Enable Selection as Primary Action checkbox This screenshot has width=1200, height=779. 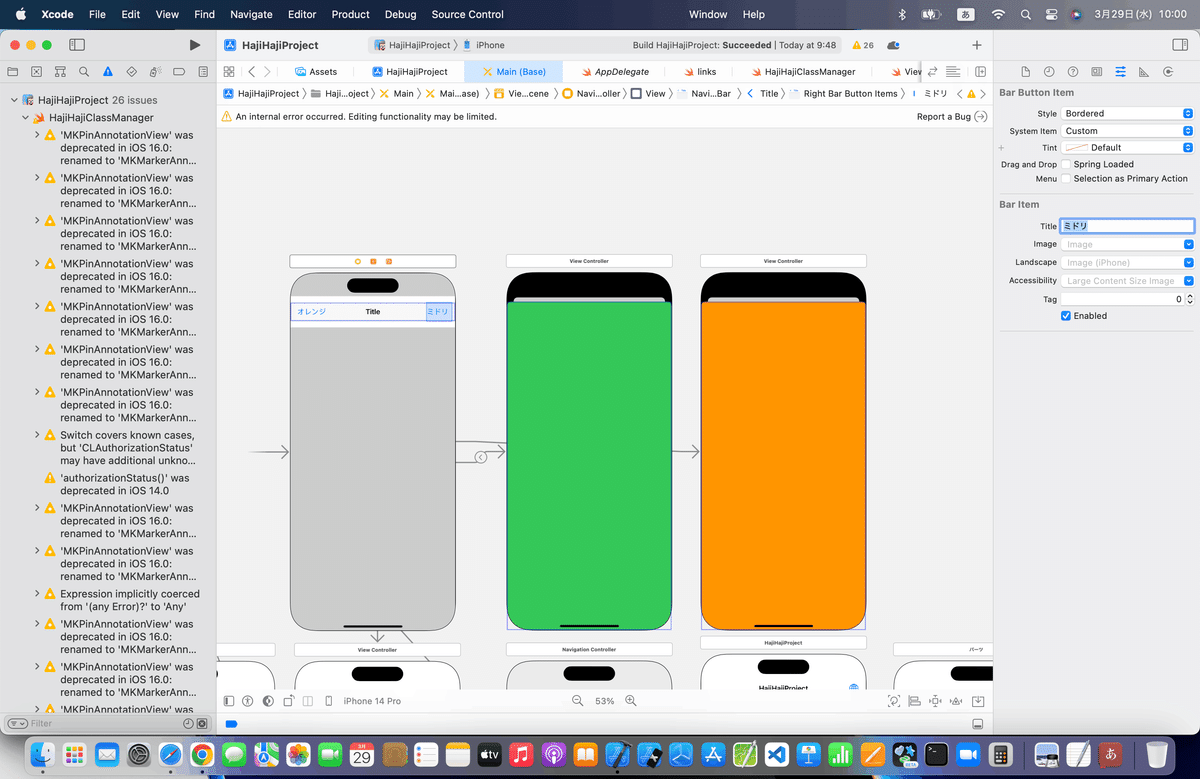coord(1066,178)
